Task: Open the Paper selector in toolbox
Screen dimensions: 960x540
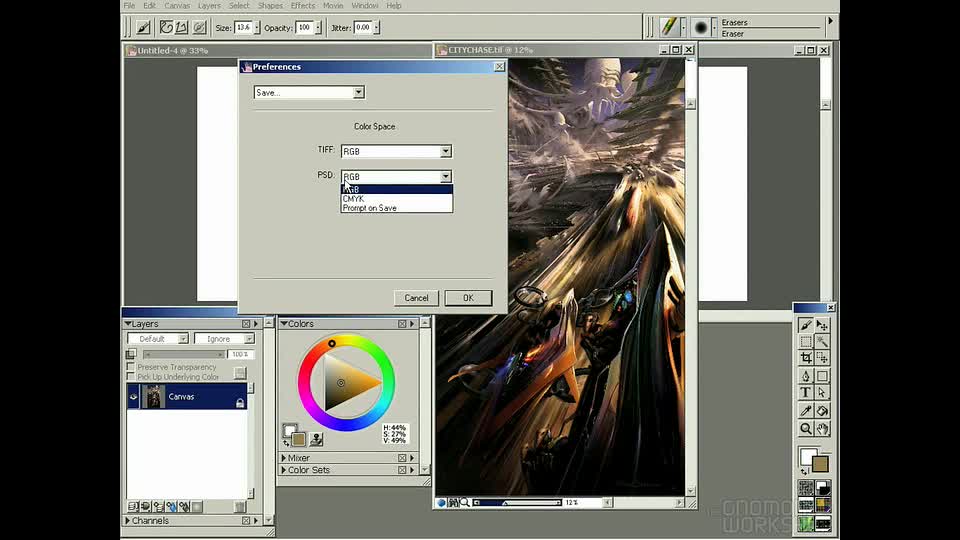Action: click(806, 488)
